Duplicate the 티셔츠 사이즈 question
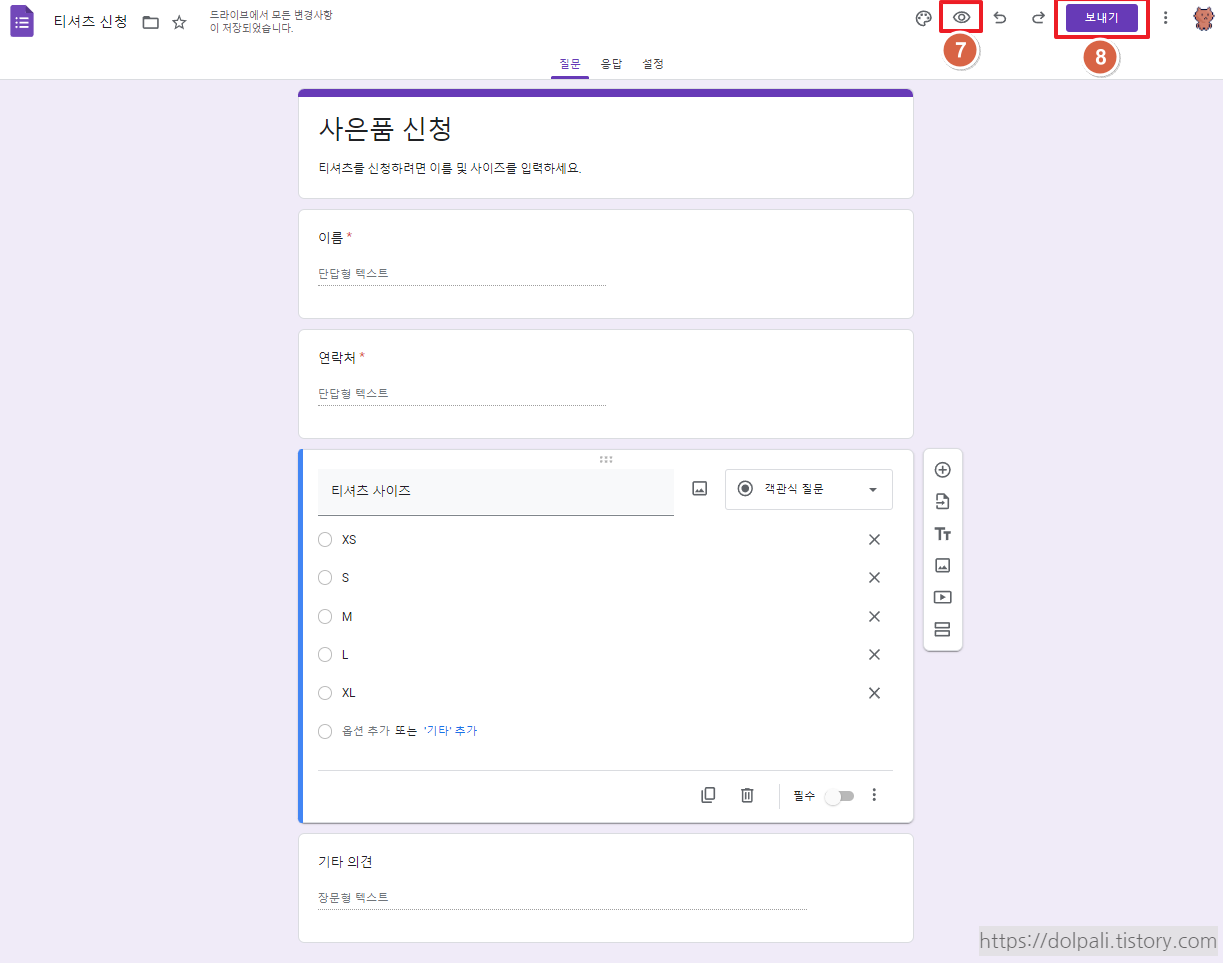Image resolution: width=1223 pixels, height=963 pixels. (x=708, y=794)
